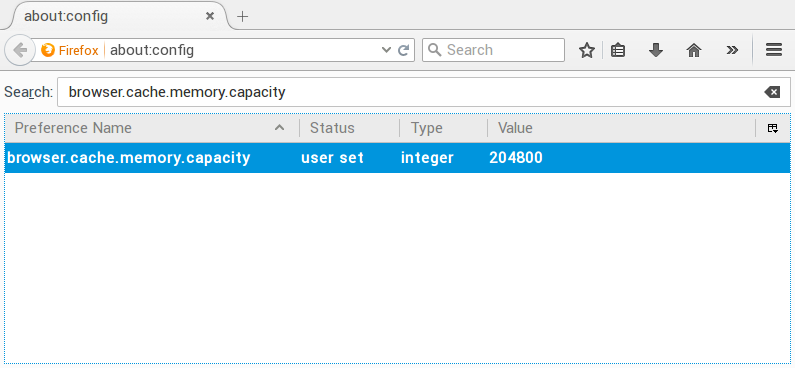
Task: Sort by the Status column header
Action: [349, 128]
